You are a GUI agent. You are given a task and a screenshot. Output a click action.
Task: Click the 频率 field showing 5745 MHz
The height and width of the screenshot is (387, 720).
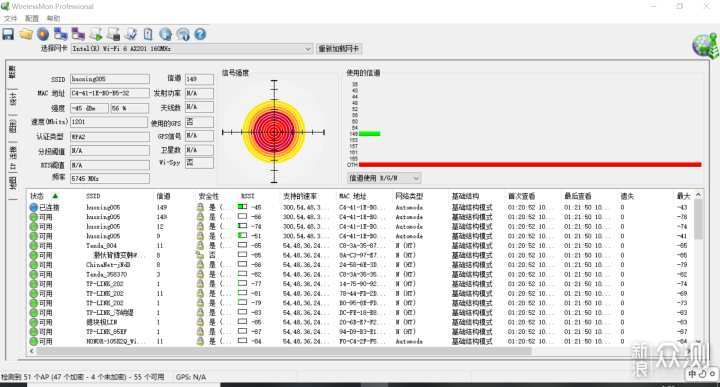point(110,179)
